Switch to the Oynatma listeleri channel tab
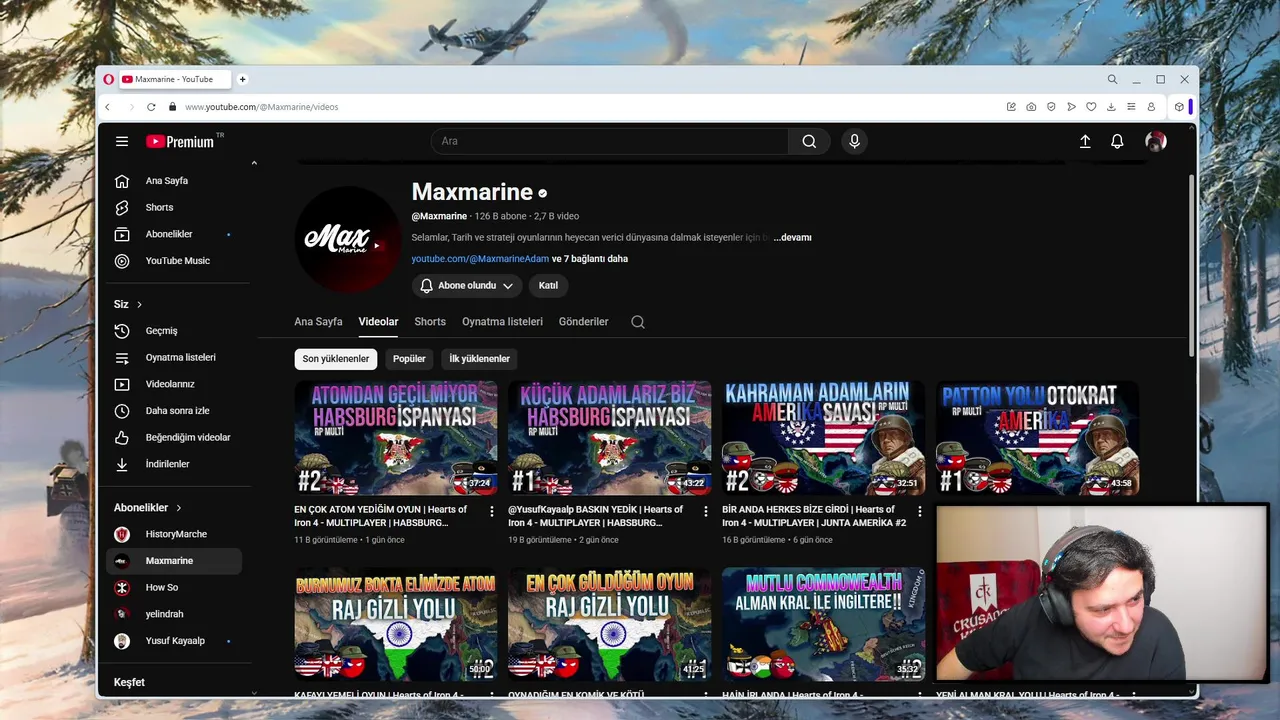The width and height of the screenshot is (1280, 720). click(x=502, y=322)
